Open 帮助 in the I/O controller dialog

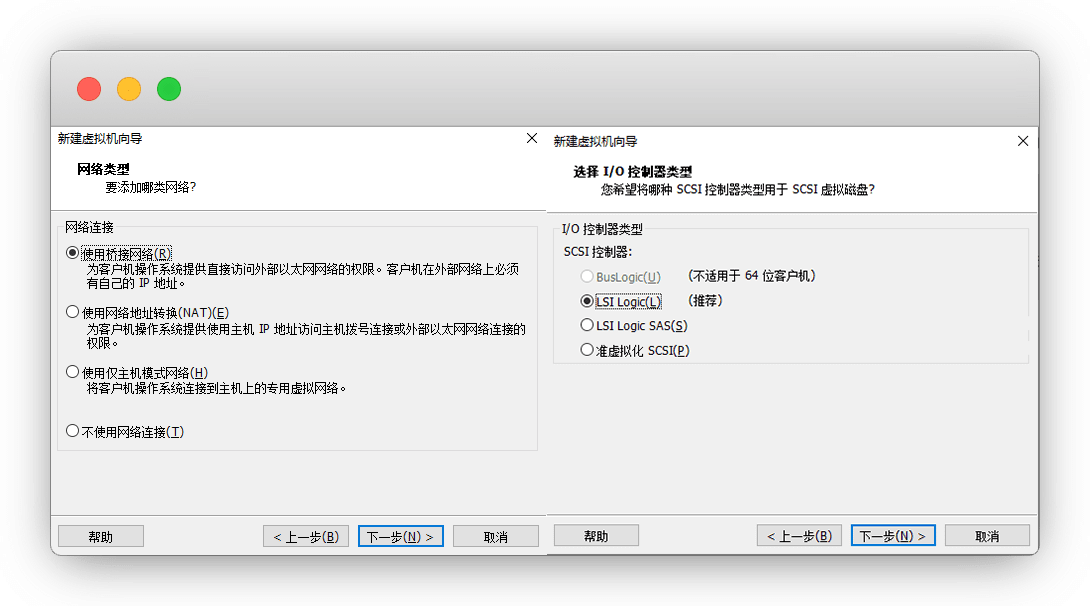coord(596,536)
